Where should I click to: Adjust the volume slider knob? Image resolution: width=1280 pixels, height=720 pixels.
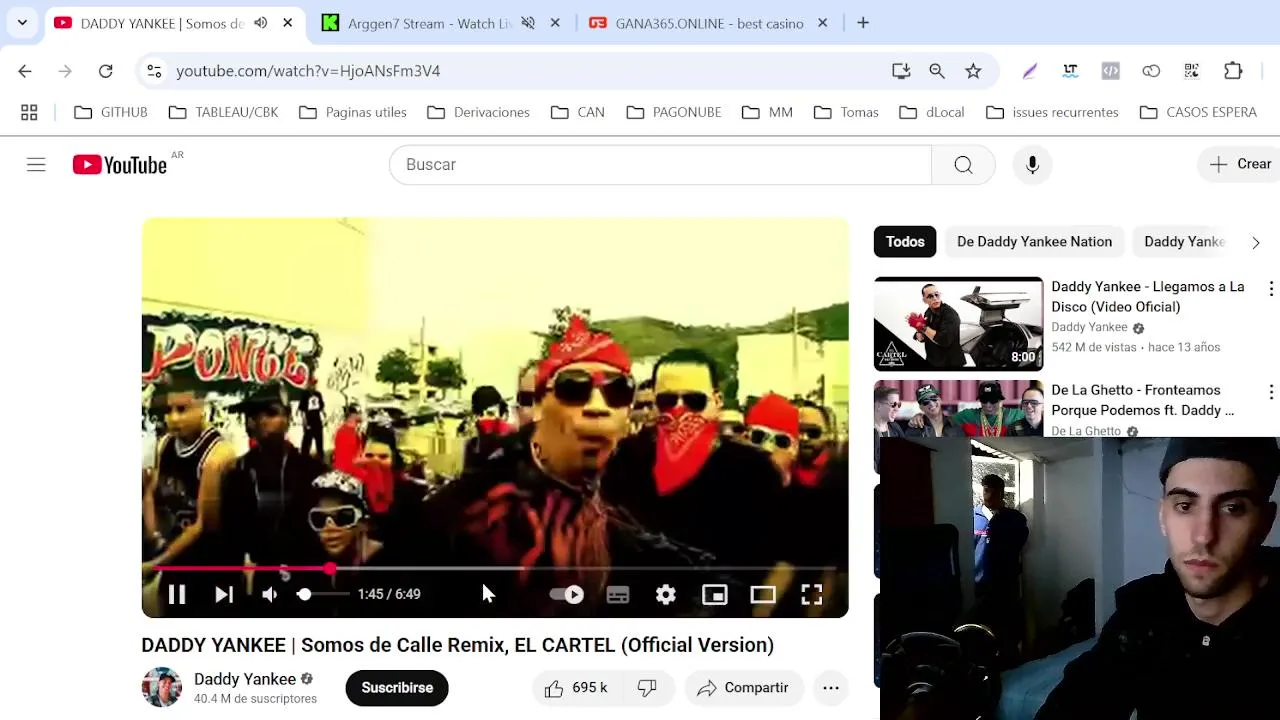(x=304, y=594)
